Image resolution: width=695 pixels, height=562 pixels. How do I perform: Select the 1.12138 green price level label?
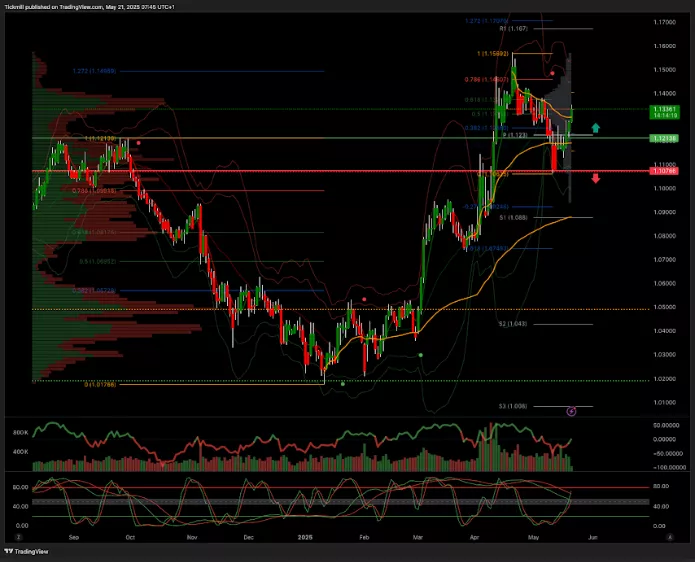coord(663,138)
